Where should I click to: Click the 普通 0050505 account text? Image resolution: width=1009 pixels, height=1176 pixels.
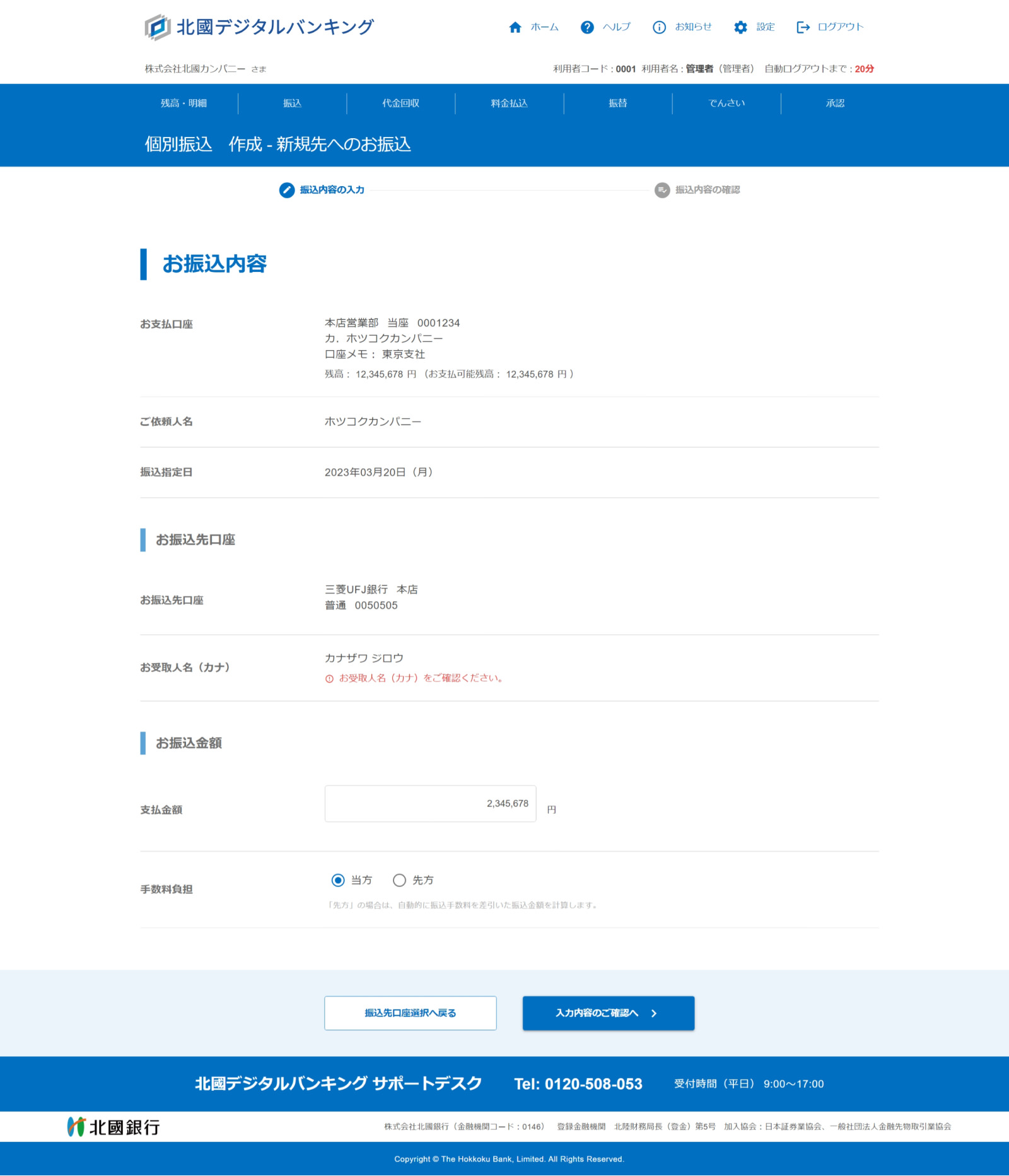pyautogui.click(x=361, y=606)
